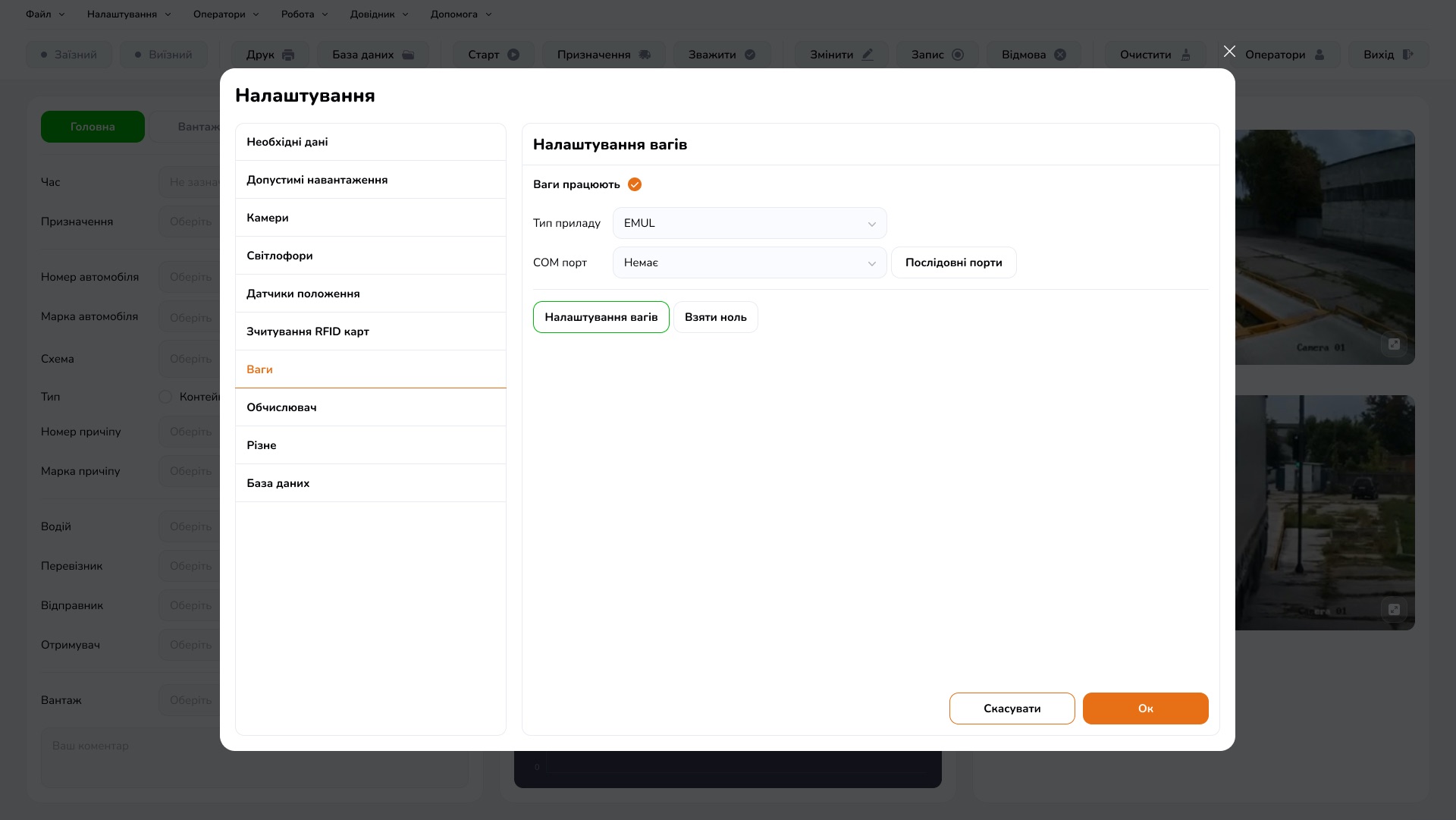The width and height of the screenshot is (1456, 820).
Task: Select the Світлофори settings section
Action: pyautogui.click(x=371, y=256)
